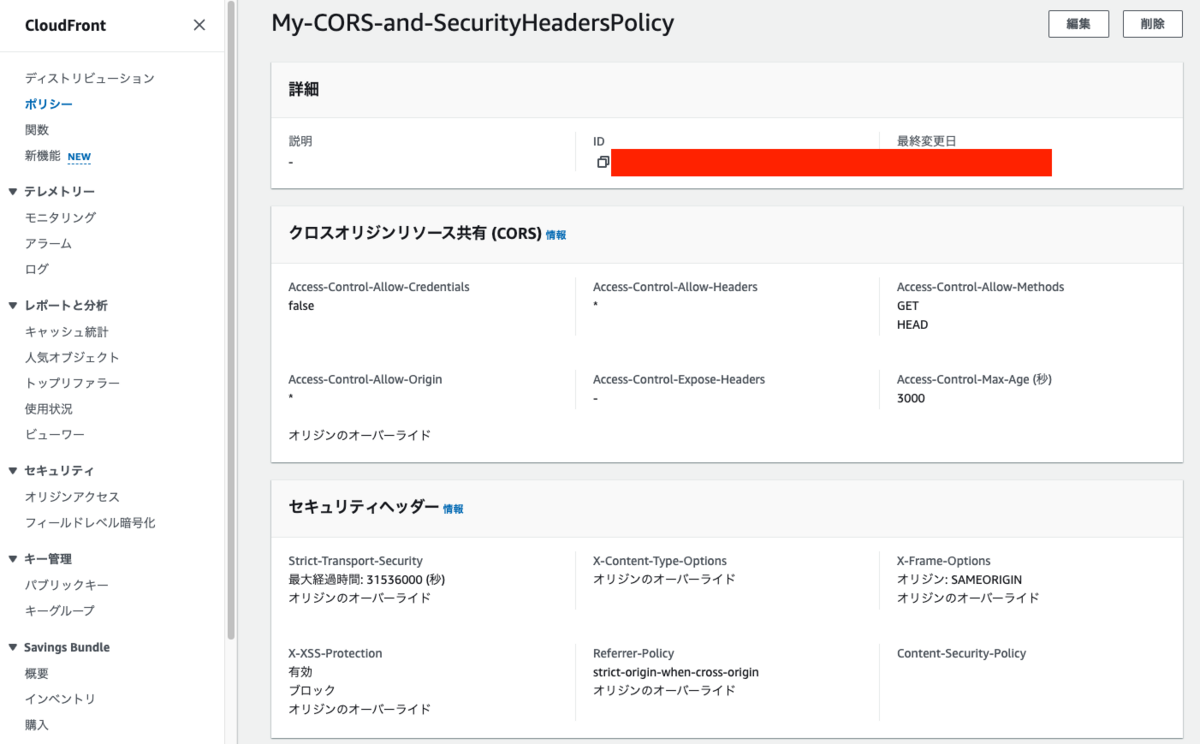The height and width of the screenshot is (744, 1200).
Task: Open キャッシュ統計 report
Action: point(67,331)
